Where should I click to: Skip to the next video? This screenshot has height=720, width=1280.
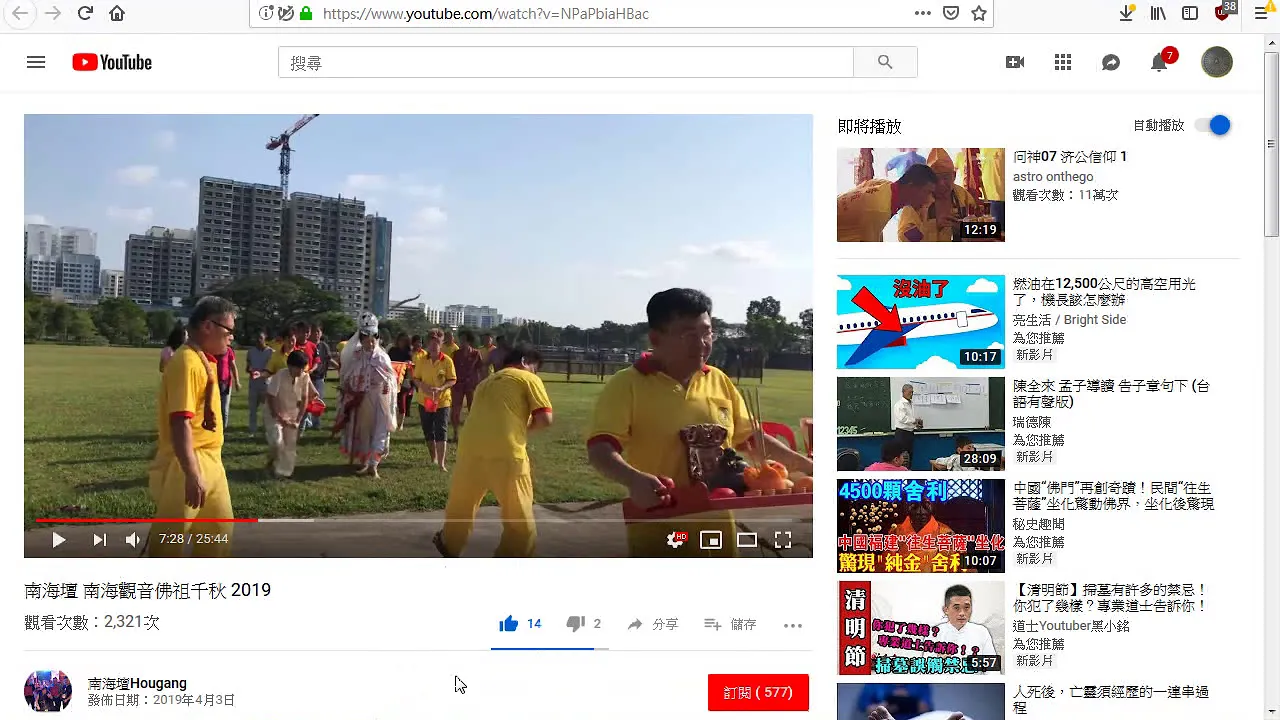[x=99, y=540]
